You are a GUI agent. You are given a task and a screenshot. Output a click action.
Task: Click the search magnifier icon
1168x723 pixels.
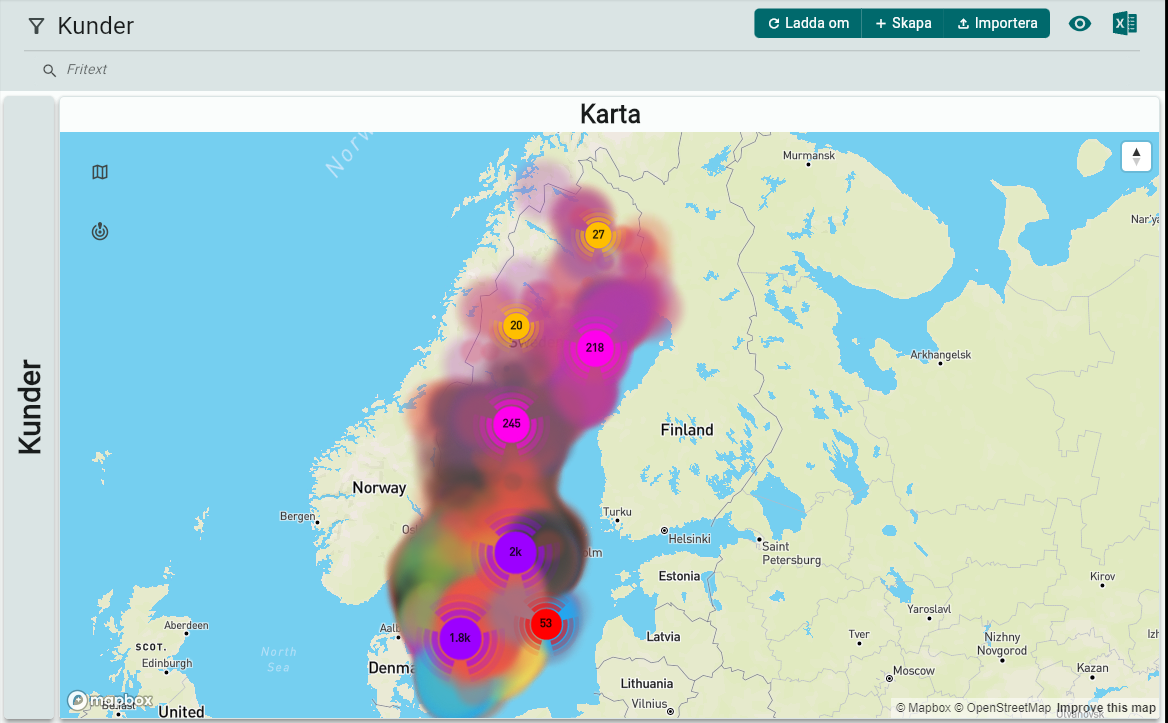click(x=49, y=70)
